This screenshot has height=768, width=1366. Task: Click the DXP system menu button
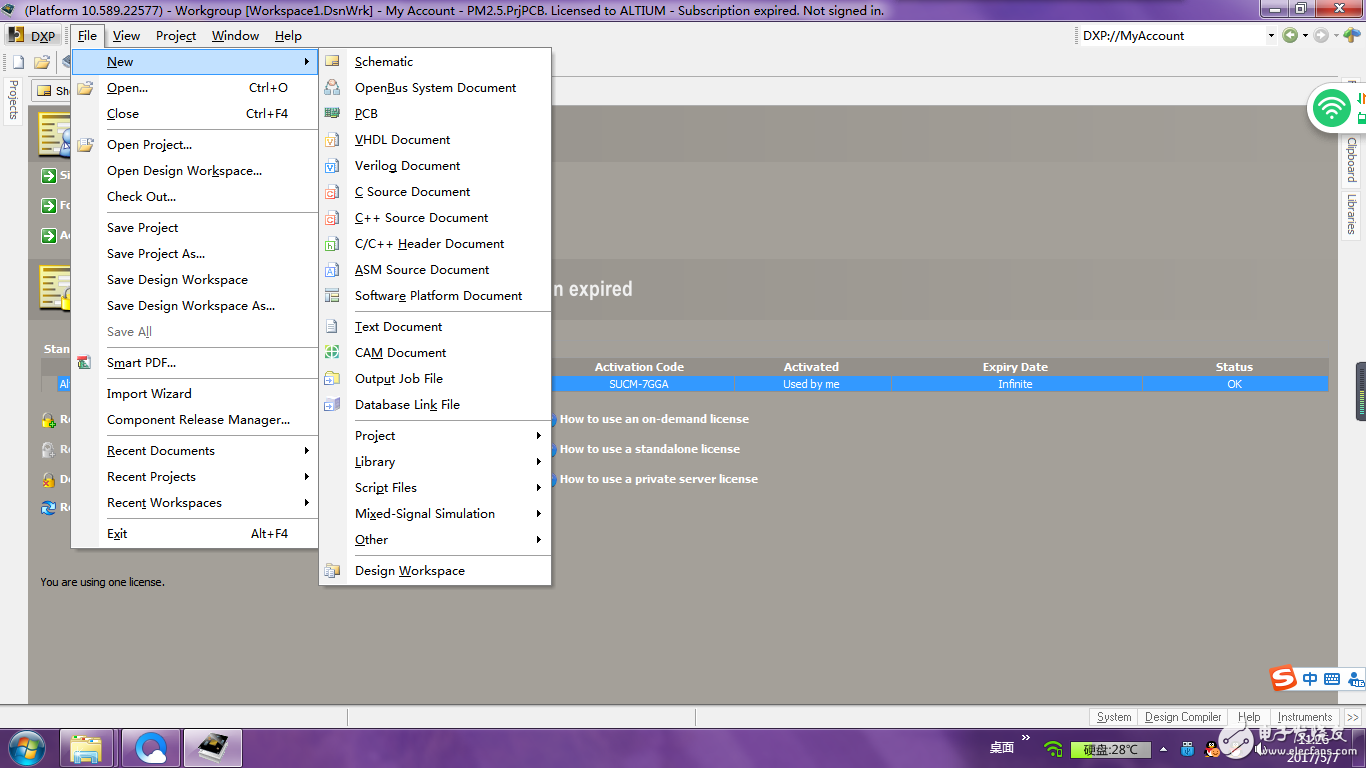coord(33,35)
